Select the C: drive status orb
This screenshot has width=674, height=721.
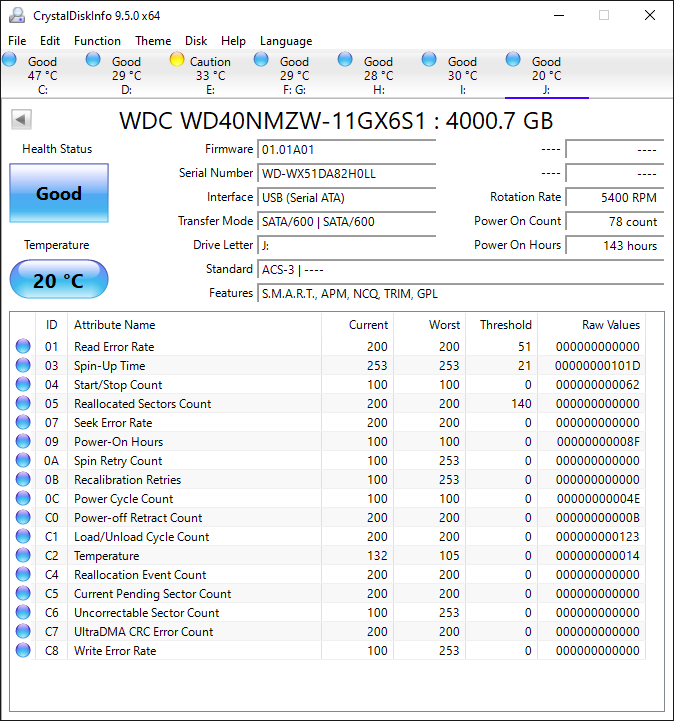tap(9, 59)
